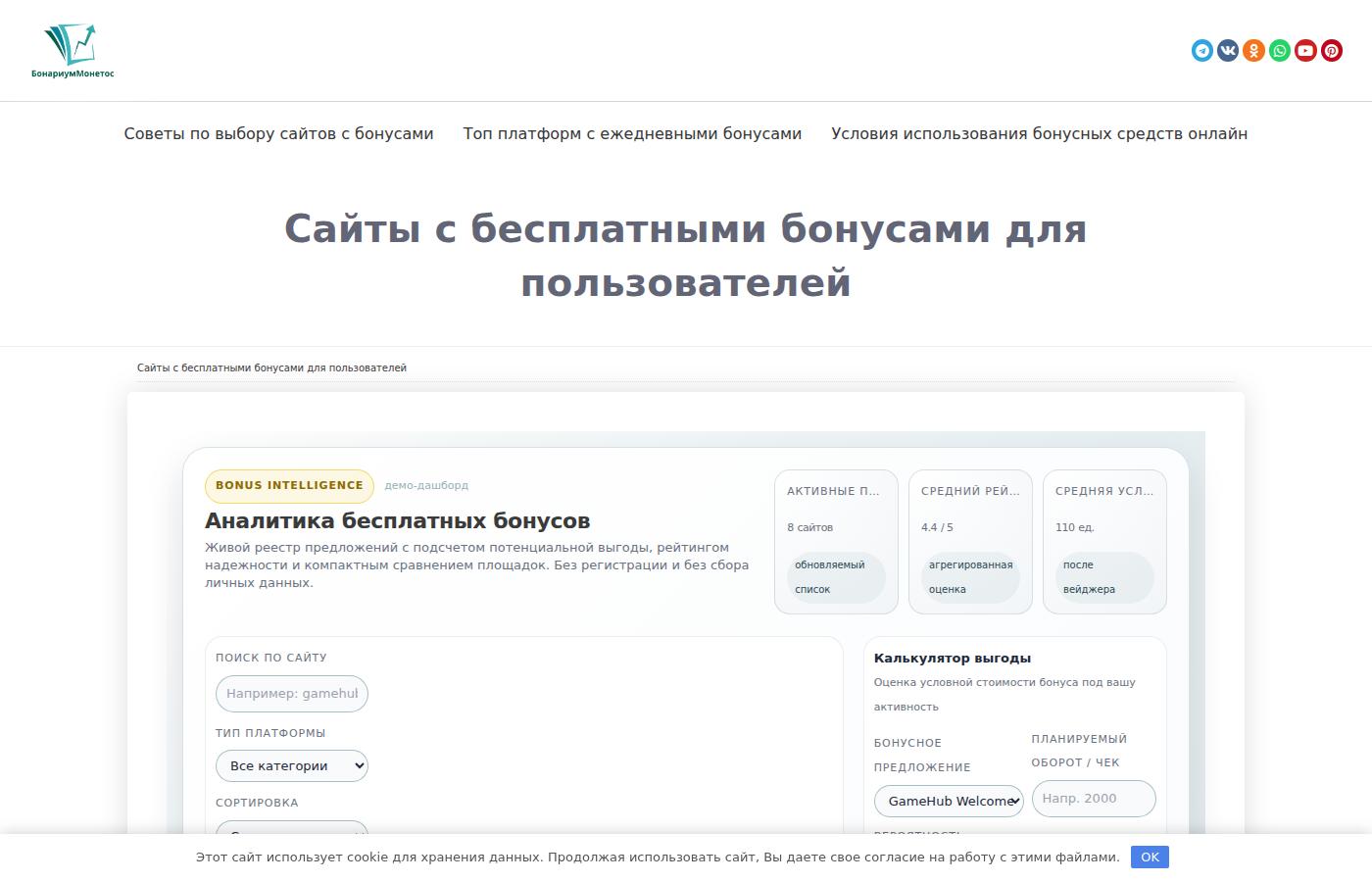Focus the Поиск по сайту search field

click(292, 694)
